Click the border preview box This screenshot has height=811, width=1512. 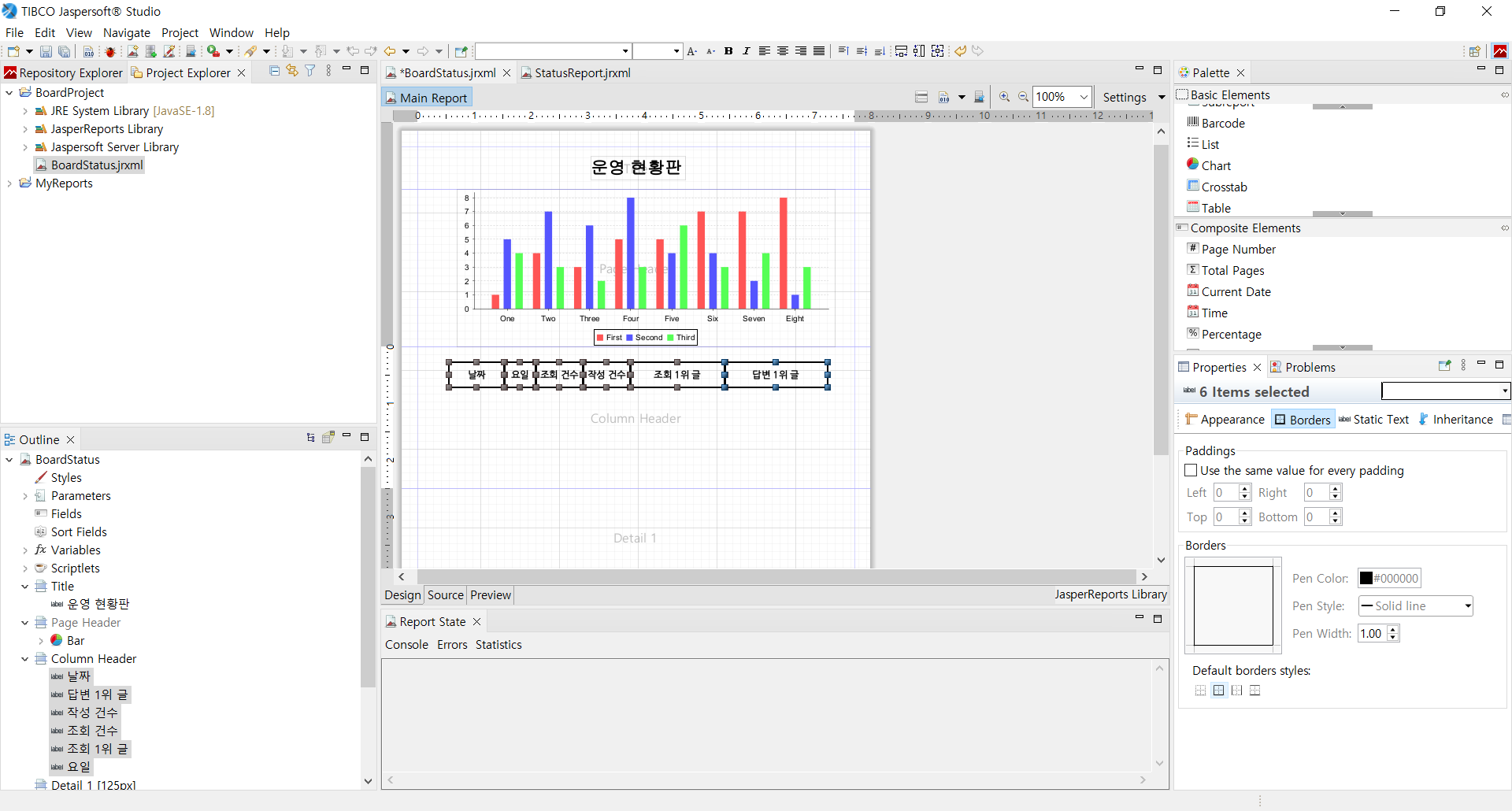[x=1233, y=605]
